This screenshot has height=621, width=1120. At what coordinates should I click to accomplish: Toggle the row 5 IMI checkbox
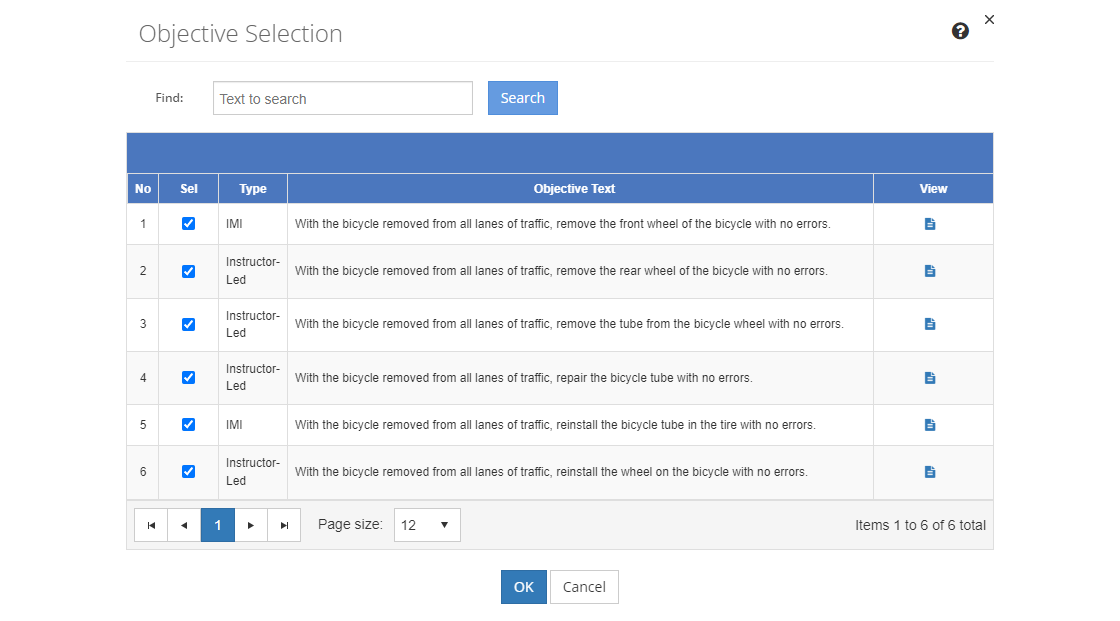pyautogui.click(x=189, y=424)
